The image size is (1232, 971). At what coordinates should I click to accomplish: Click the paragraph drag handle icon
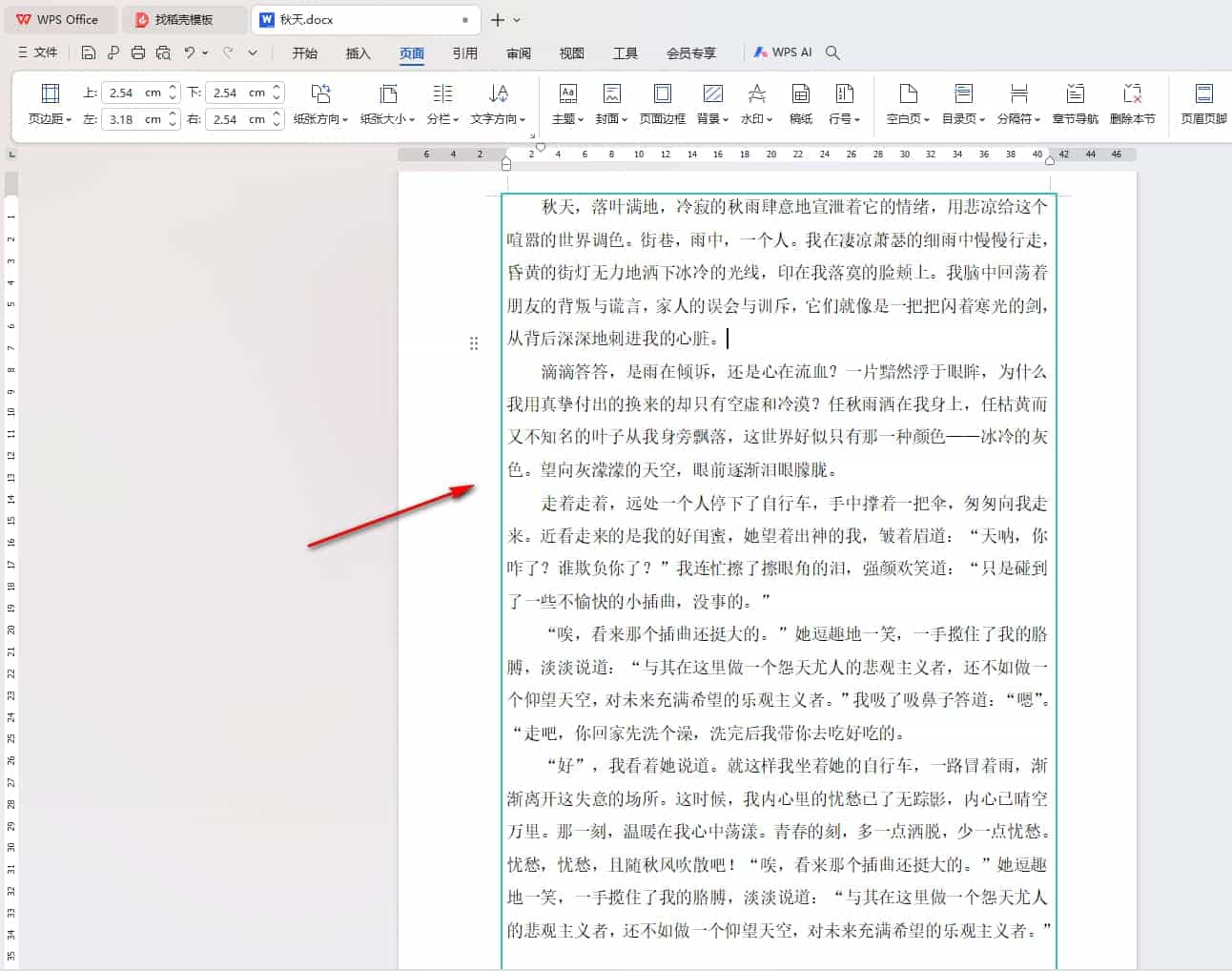(x=474, y=343)
